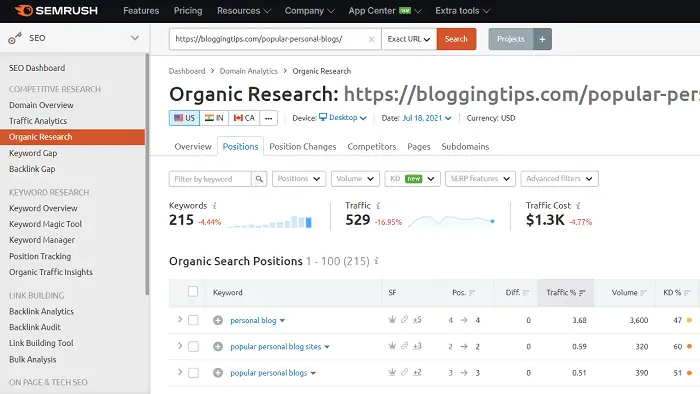Expand the personal blog row
Viewport: 700px width, 394px height.
(180, 319)
